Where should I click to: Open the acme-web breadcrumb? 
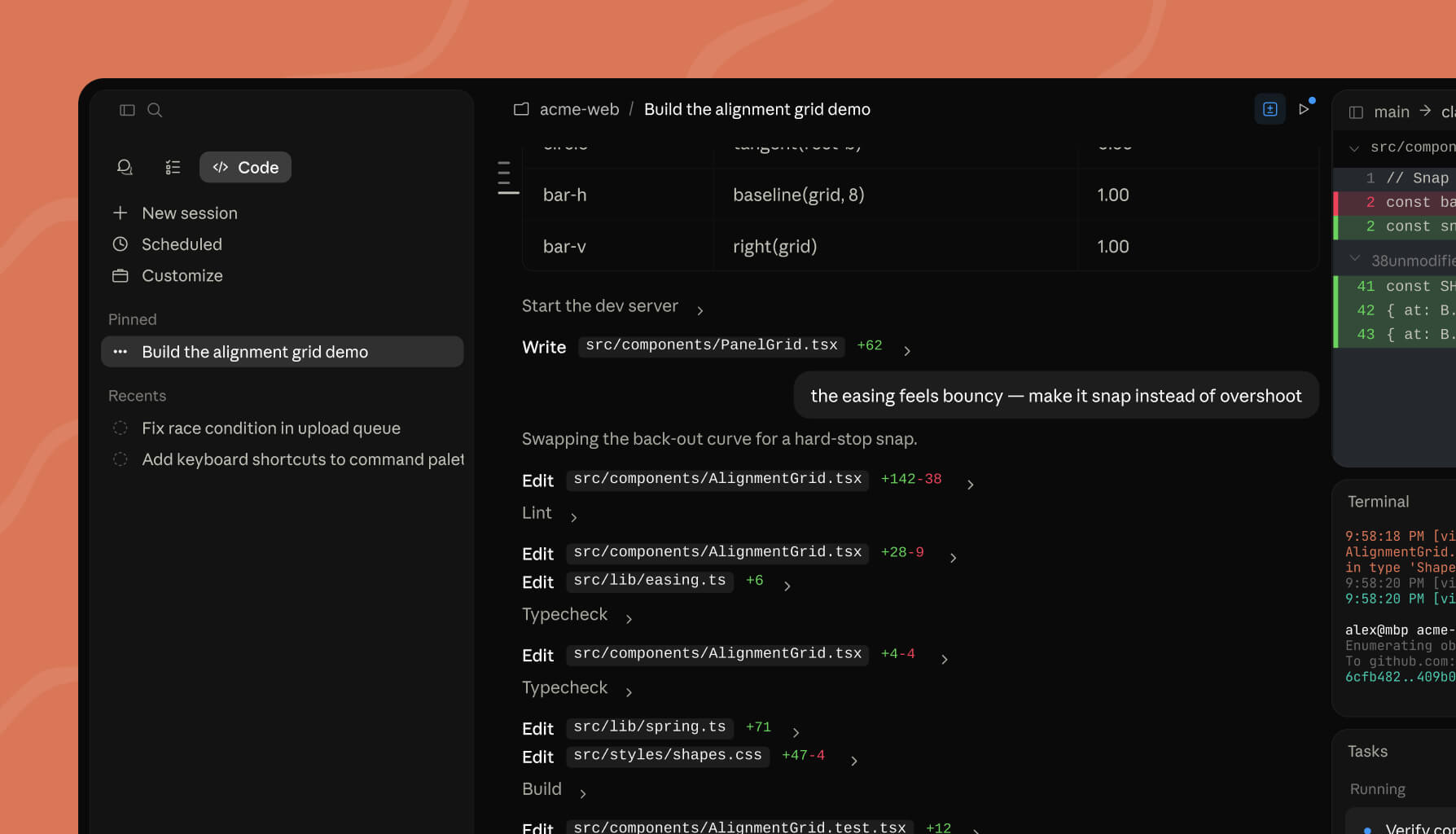coord(579,108)
